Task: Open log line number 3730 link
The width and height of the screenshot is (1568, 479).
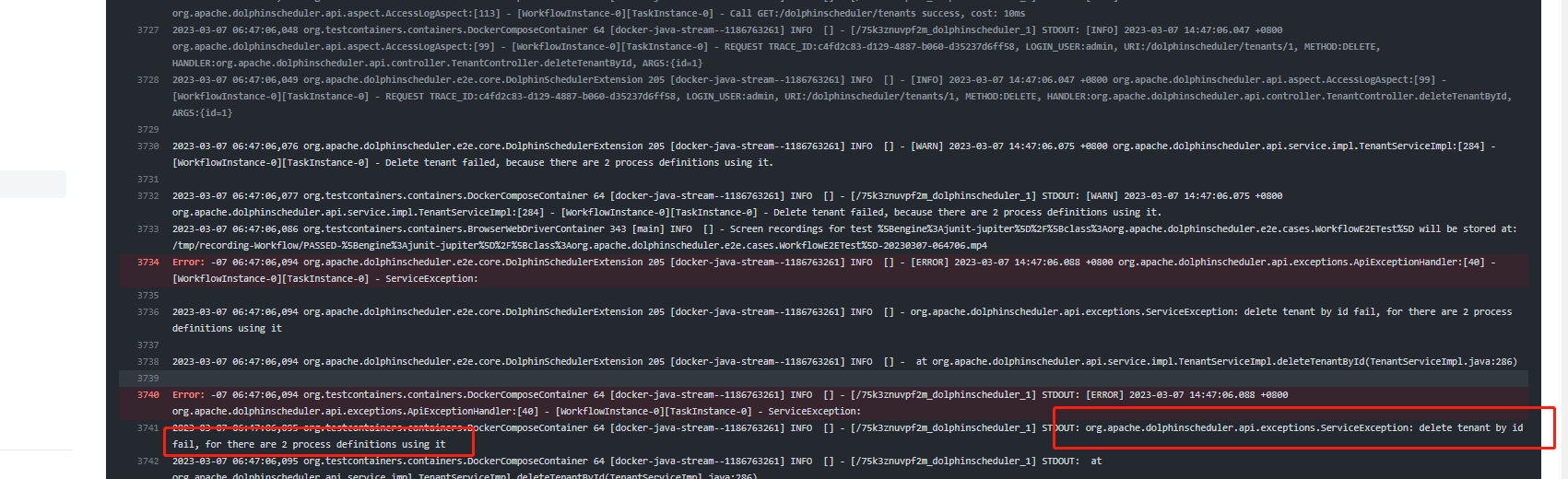Action: click(x=147, y=146)
